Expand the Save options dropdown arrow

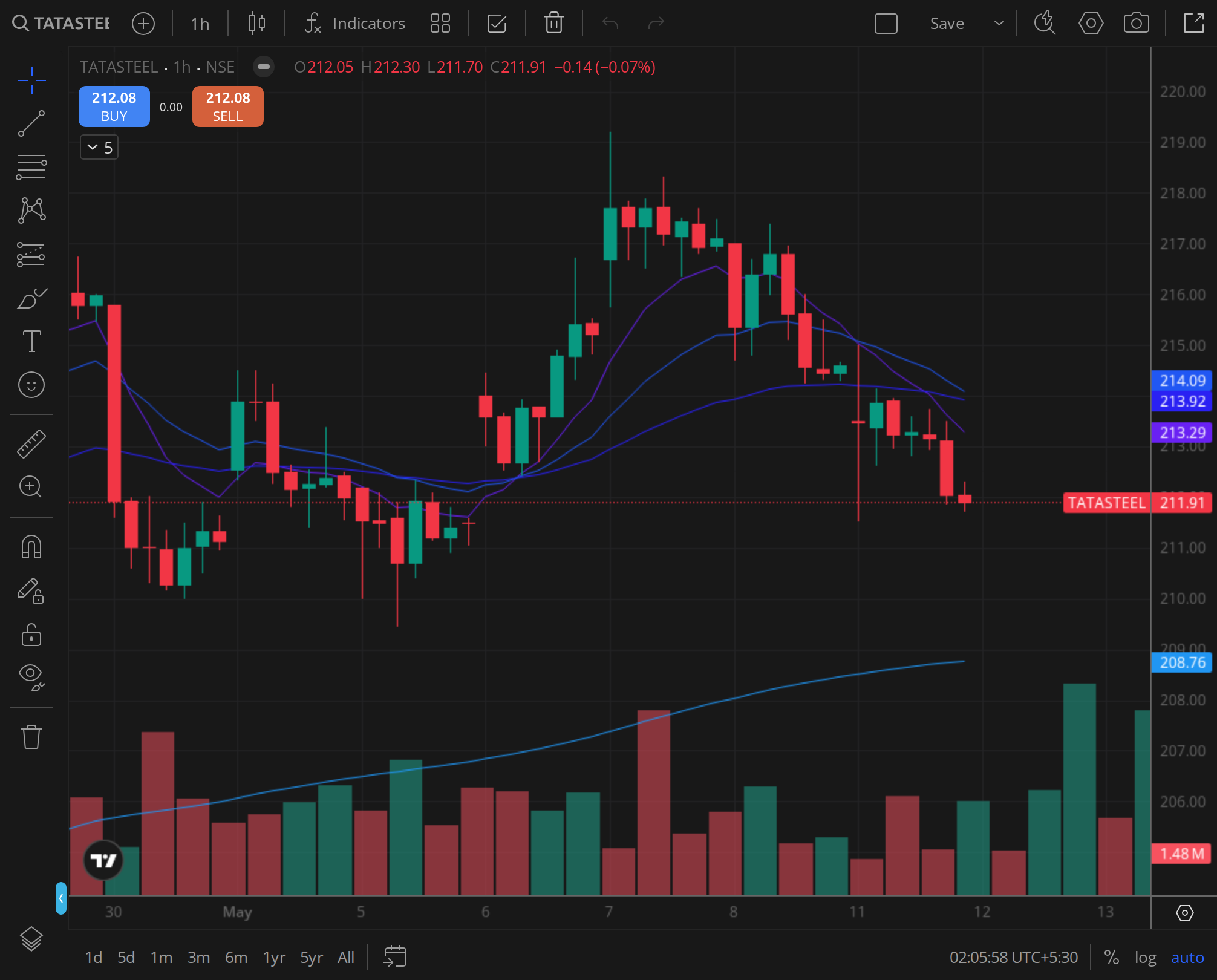click(999, 24)
